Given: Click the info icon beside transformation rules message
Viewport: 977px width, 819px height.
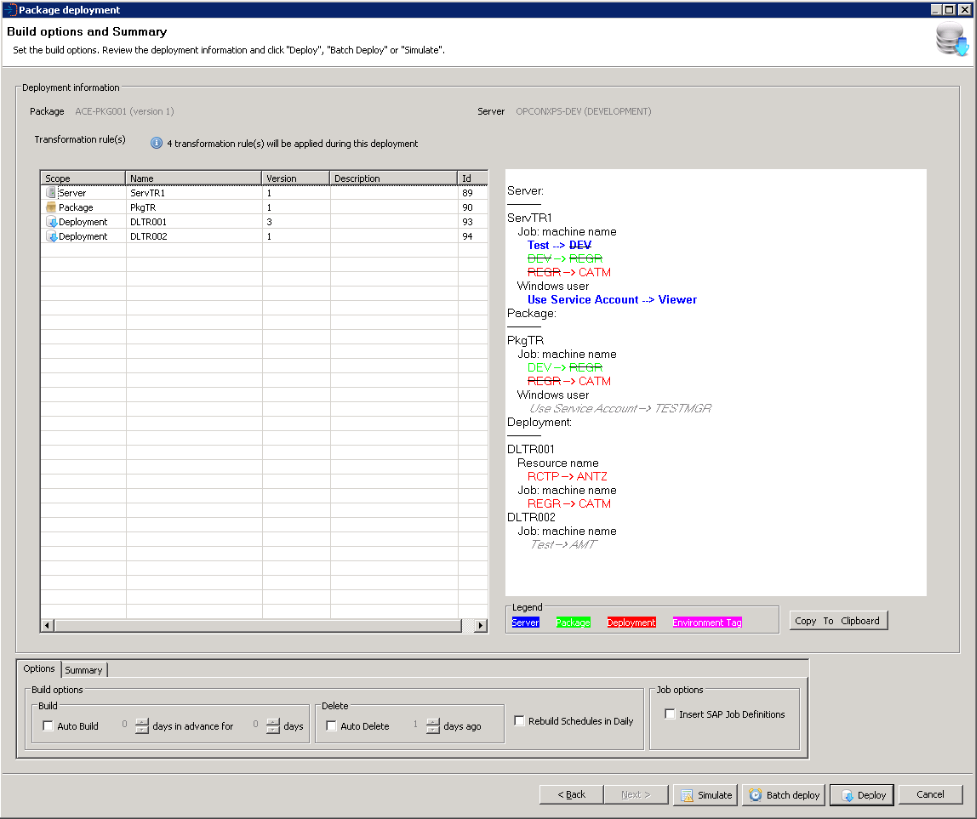Looking at the screenshot, I should click(x=156, y=143).
